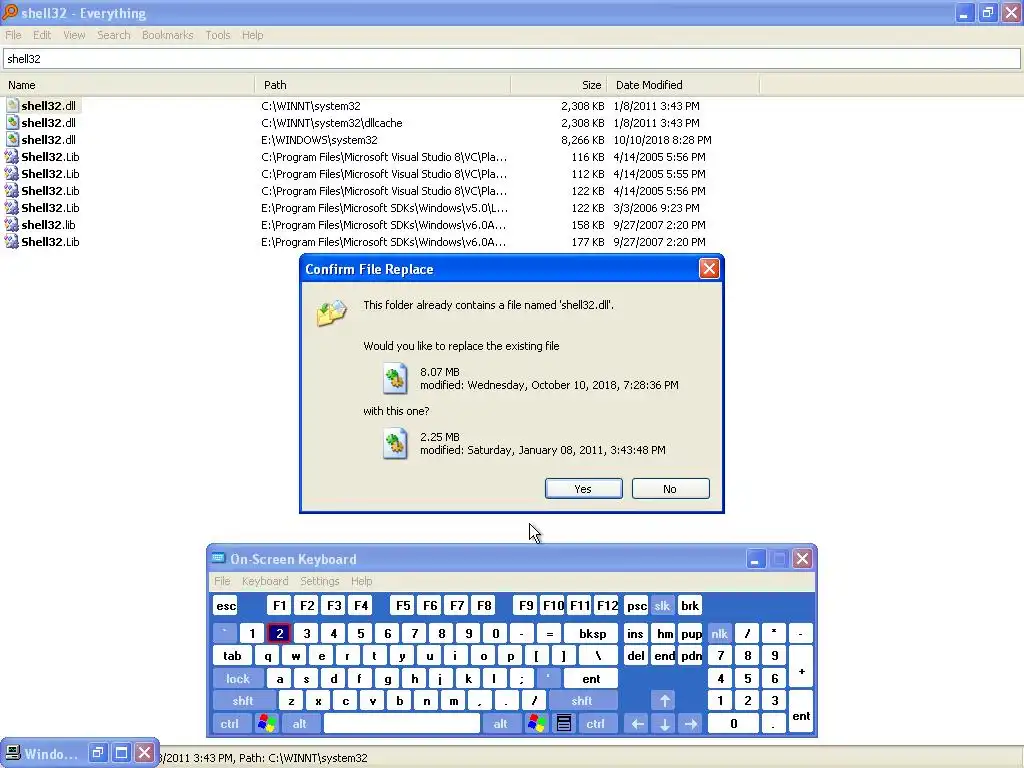Toggle the right alt key
The image size is (1024, 768).
(500, 724)
